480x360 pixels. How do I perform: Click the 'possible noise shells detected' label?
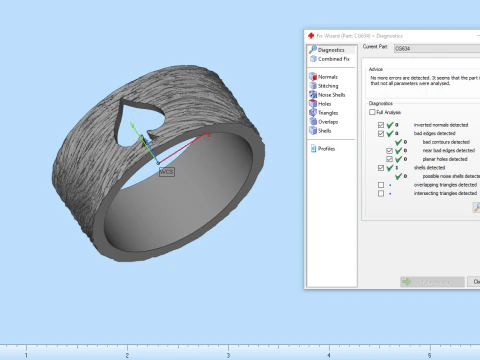[451, 176]
